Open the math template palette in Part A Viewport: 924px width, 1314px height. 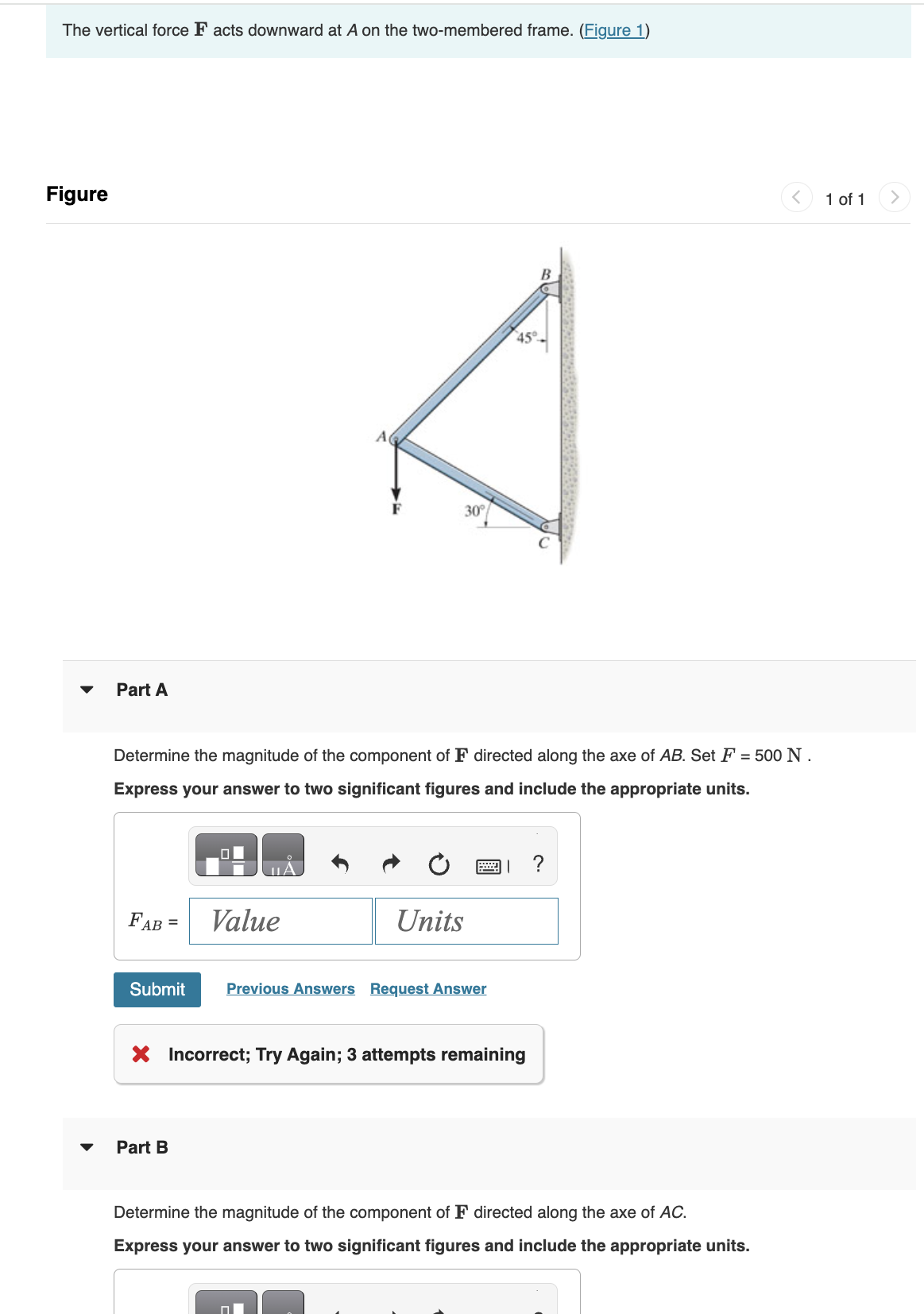pyautogui.click(x=225, y=855)
